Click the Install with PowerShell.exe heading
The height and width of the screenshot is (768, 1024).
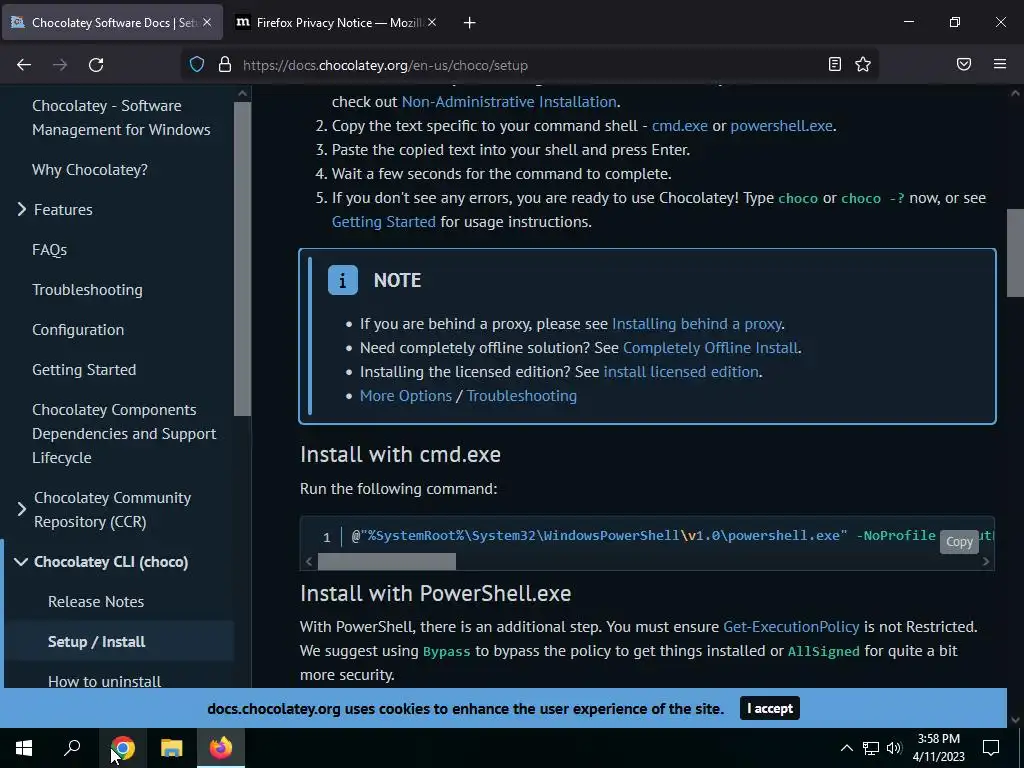pyautogui.click(x=436, y=593)
